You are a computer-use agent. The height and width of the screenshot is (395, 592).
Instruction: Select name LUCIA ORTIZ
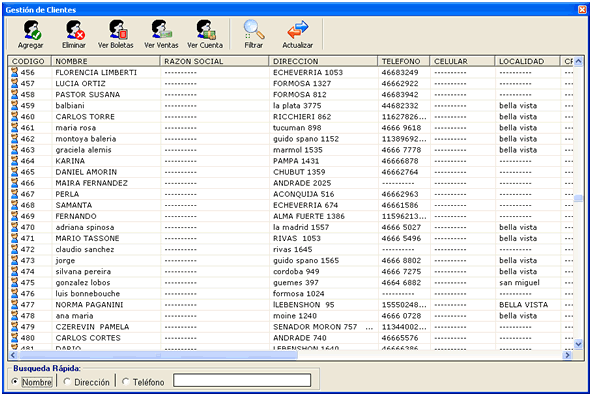click(80, 83)
